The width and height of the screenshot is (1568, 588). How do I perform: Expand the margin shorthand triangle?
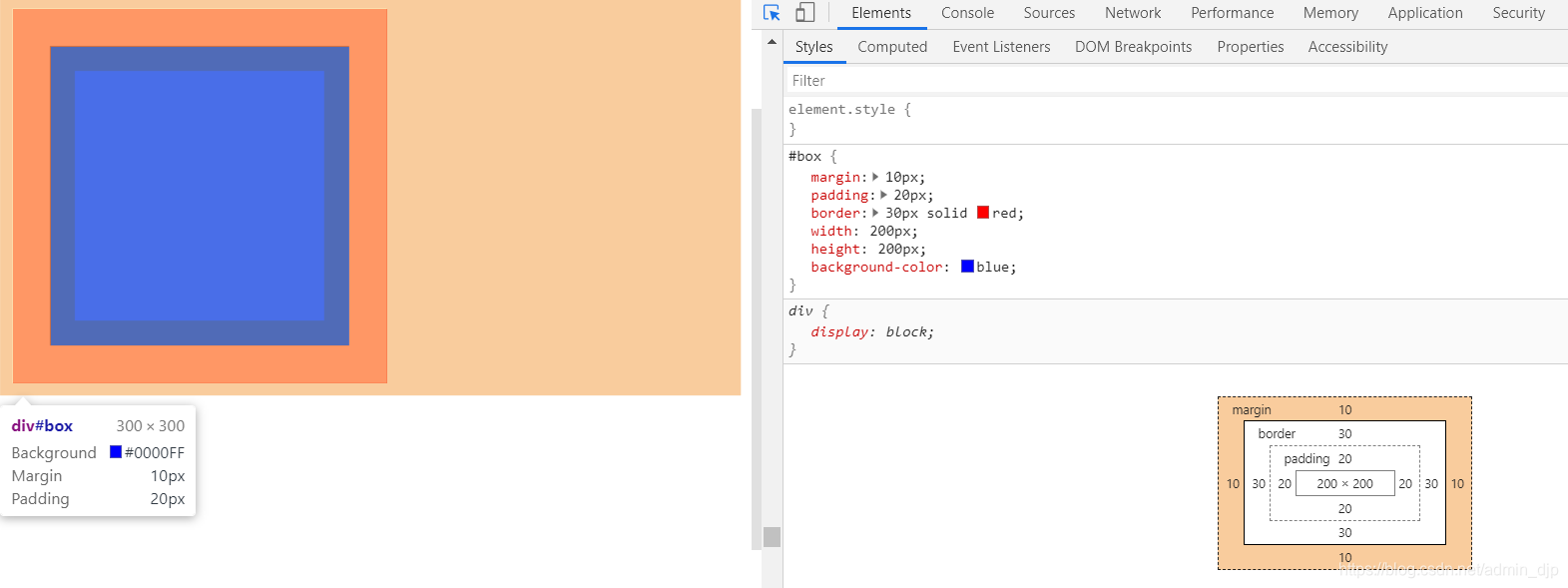click(875, 177)
